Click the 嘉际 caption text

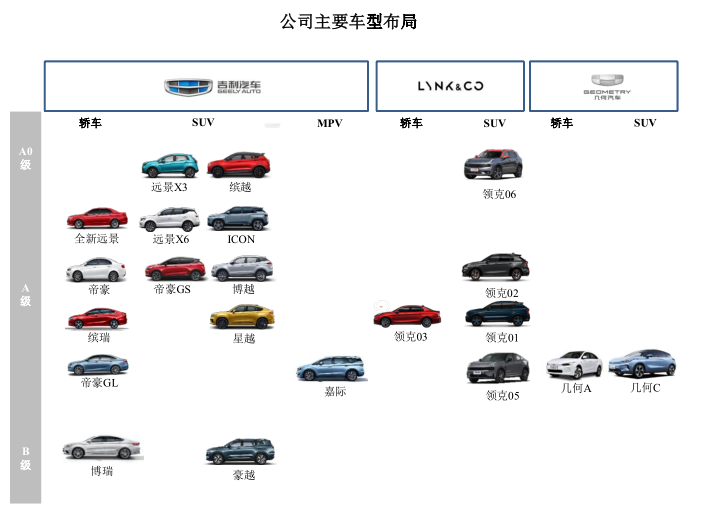(335, 392)
